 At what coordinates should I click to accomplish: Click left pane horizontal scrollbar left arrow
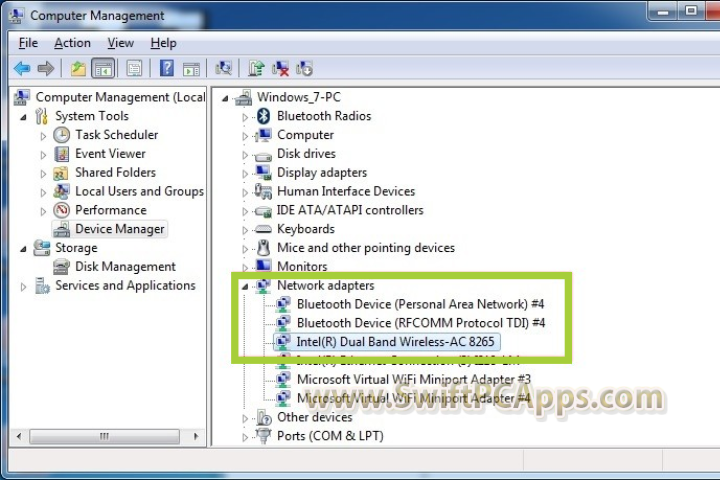pos(19,436)
